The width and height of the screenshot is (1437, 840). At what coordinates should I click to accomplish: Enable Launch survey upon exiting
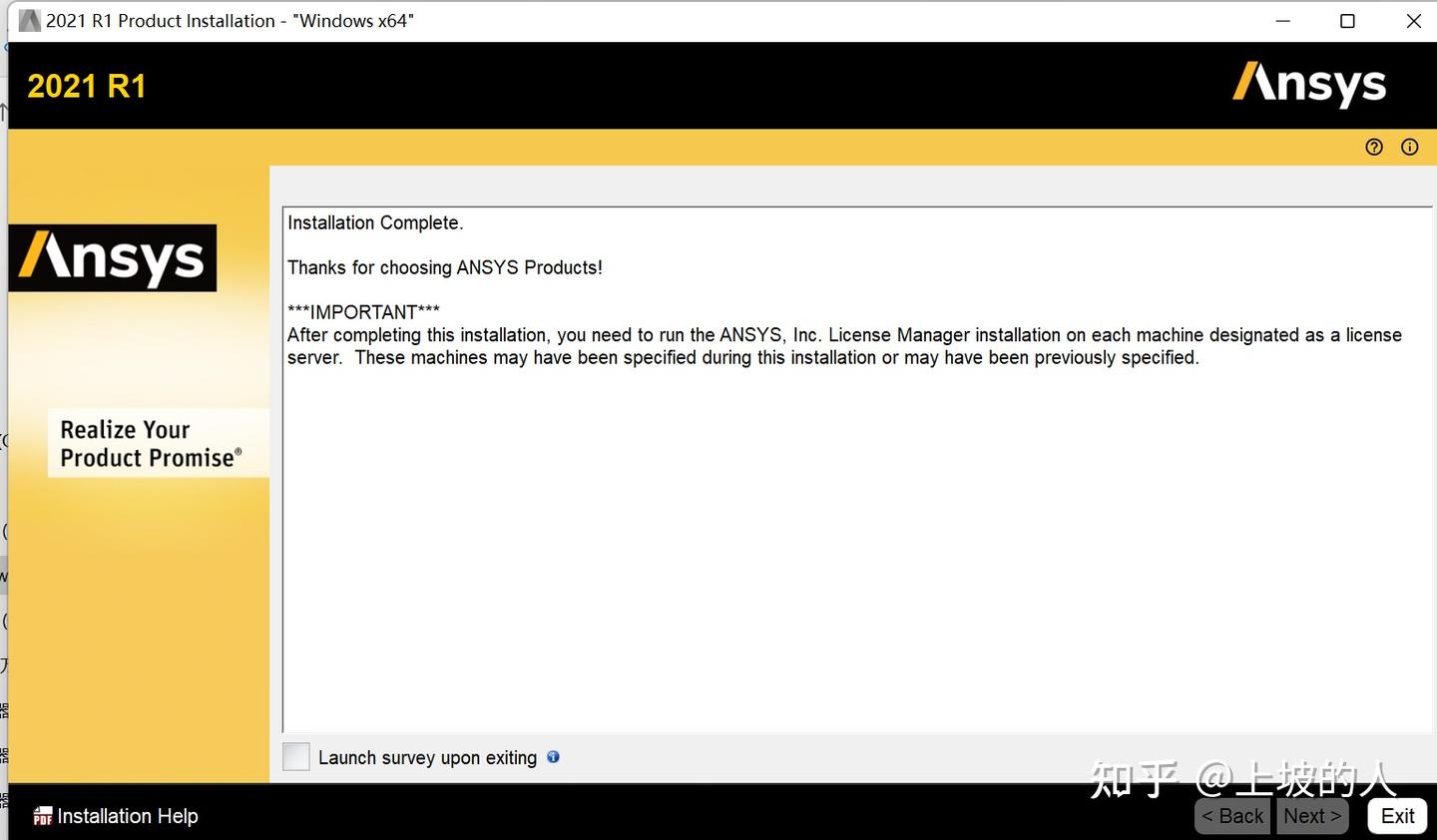[295, 756]
